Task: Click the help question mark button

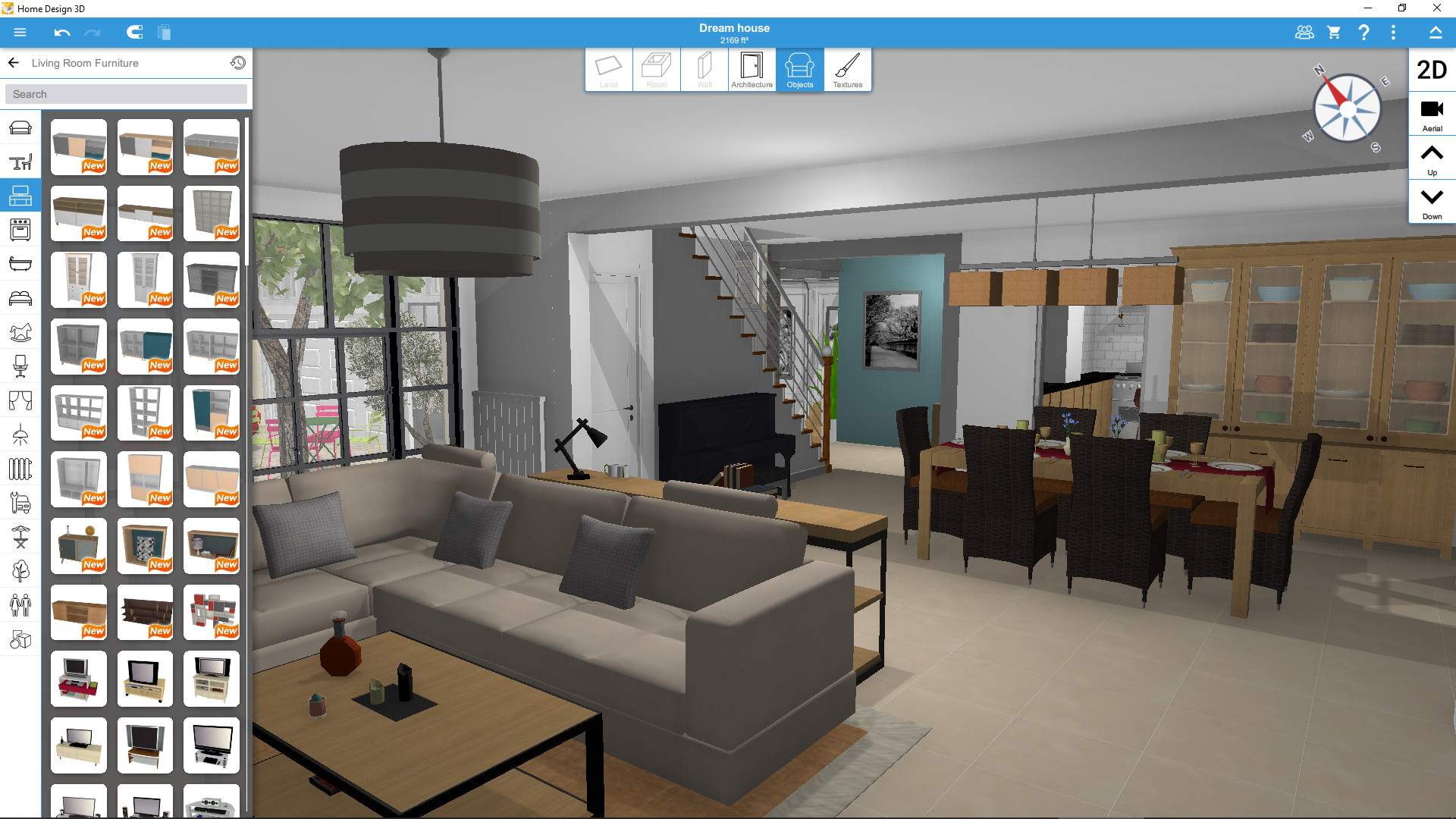Action: coord(1364,30)
